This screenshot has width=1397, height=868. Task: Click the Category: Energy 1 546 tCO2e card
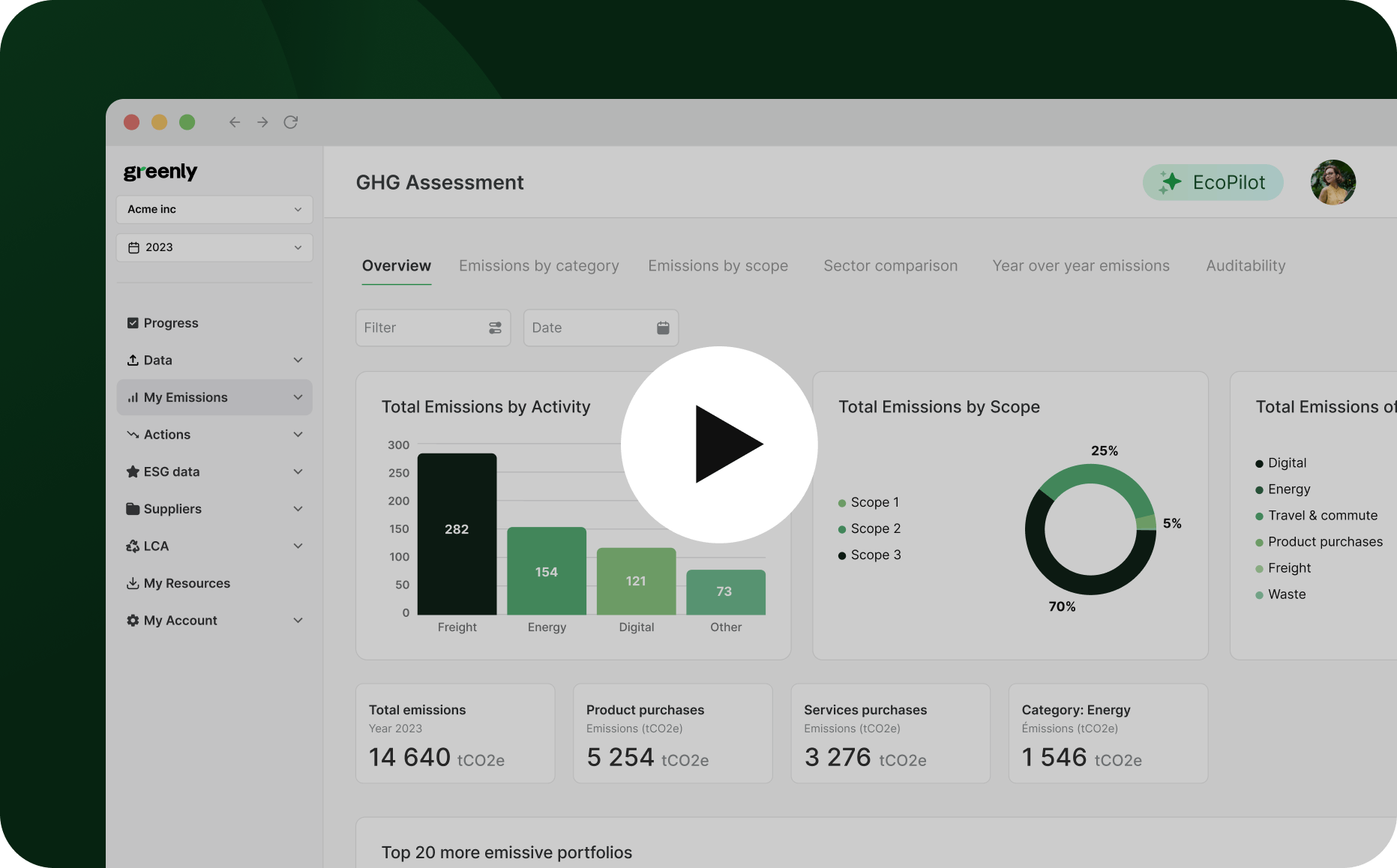tap(1108, 733)
